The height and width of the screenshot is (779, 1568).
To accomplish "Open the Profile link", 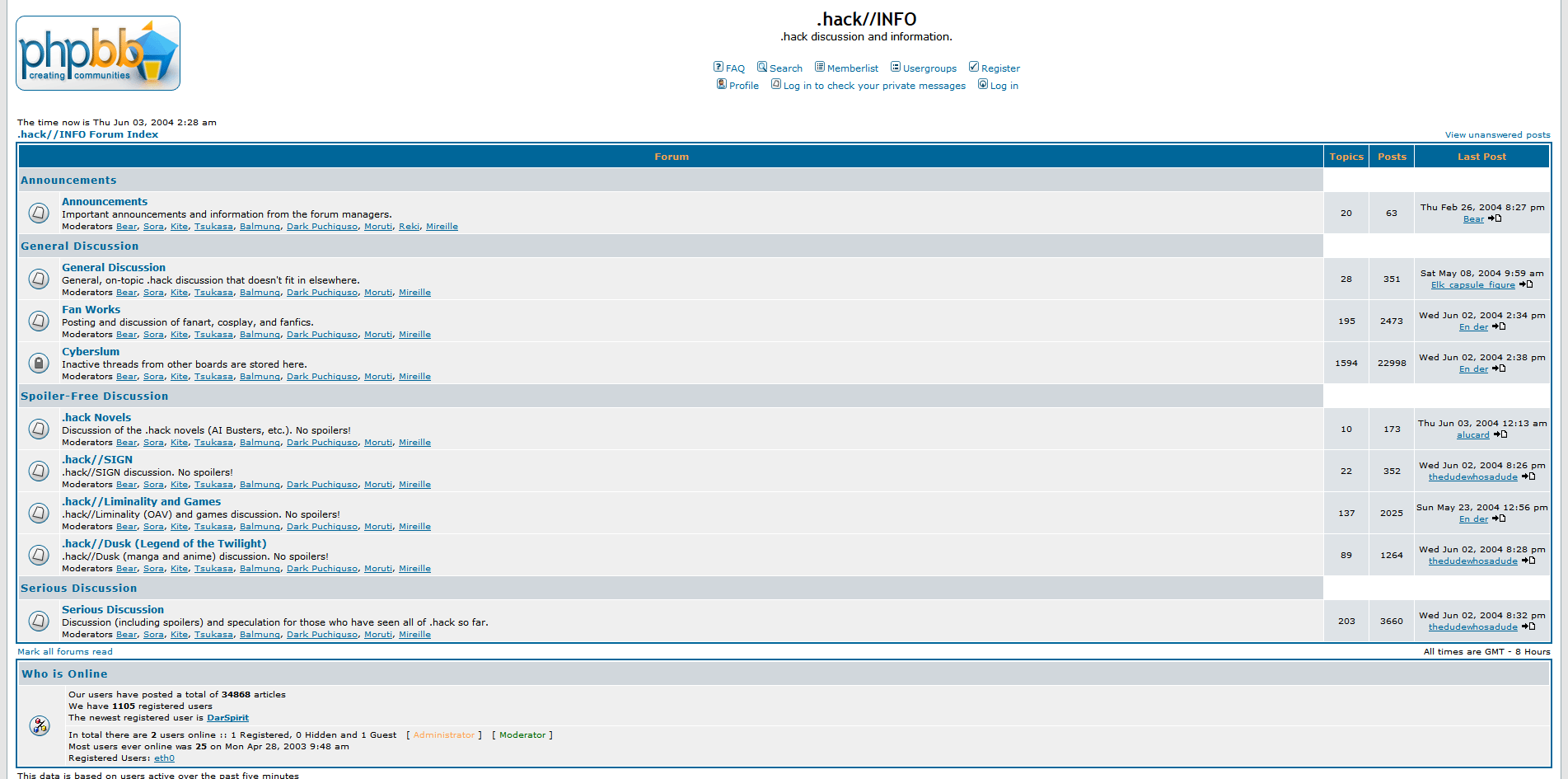I will coord(744,86).
